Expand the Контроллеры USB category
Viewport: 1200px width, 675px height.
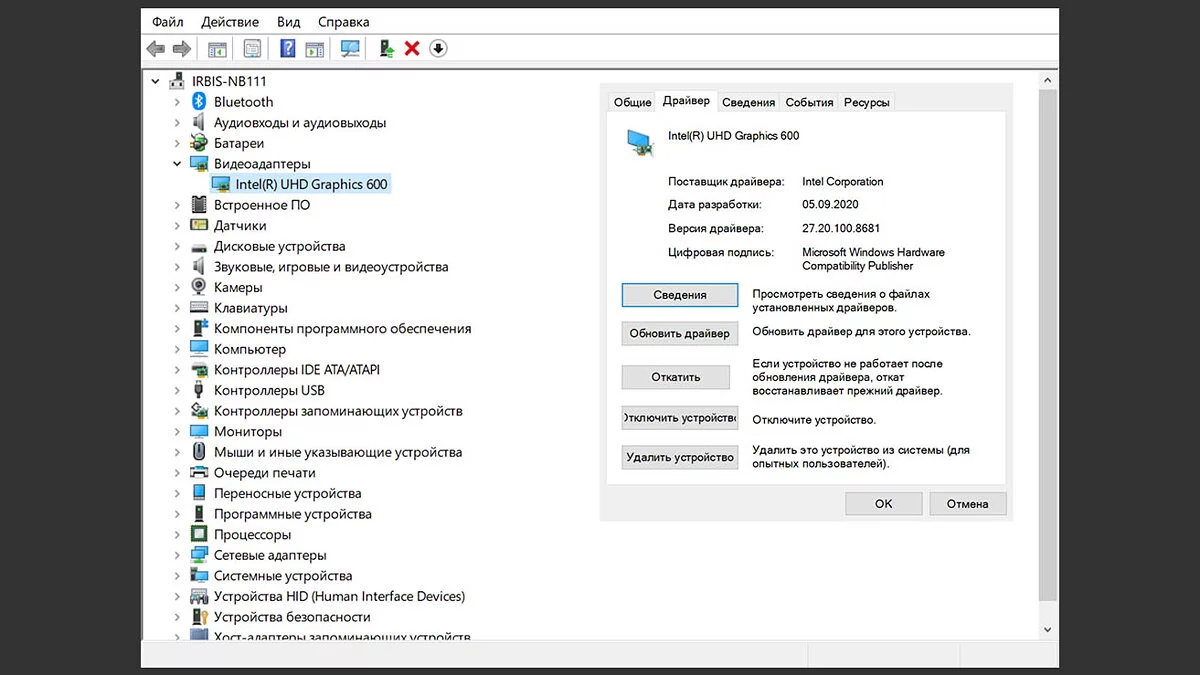point(177,390)
